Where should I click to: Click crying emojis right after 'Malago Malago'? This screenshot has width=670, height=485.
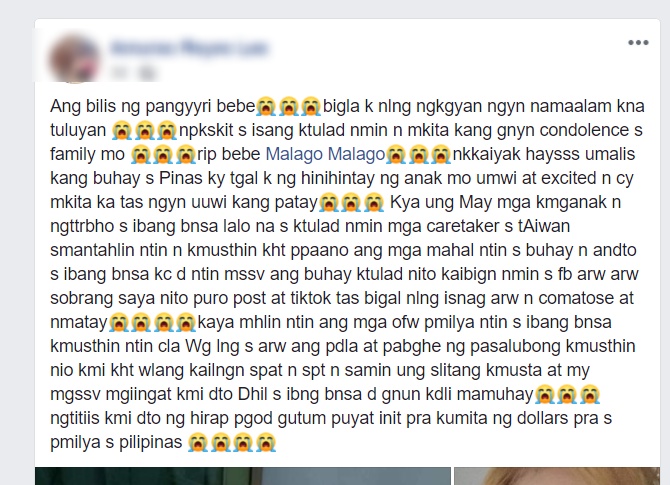coord(418,154)
